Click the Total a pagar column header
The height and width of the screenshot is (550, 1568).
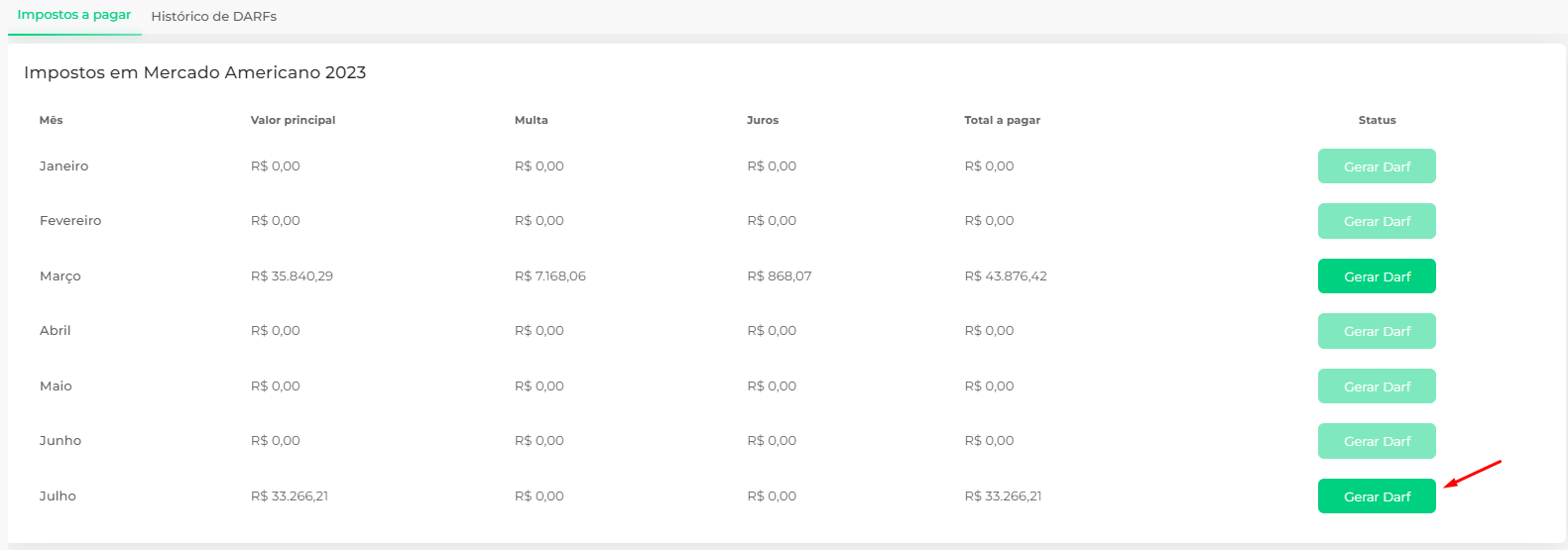pos(1002,120)
